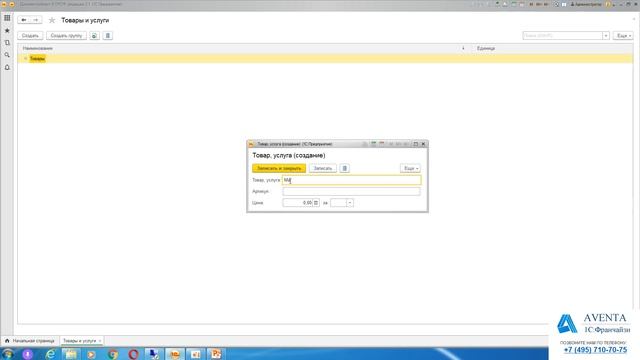Click into the Товар, услуга name field
The height and width of the screenshot is (360, 640).
(x=351, y=180)
